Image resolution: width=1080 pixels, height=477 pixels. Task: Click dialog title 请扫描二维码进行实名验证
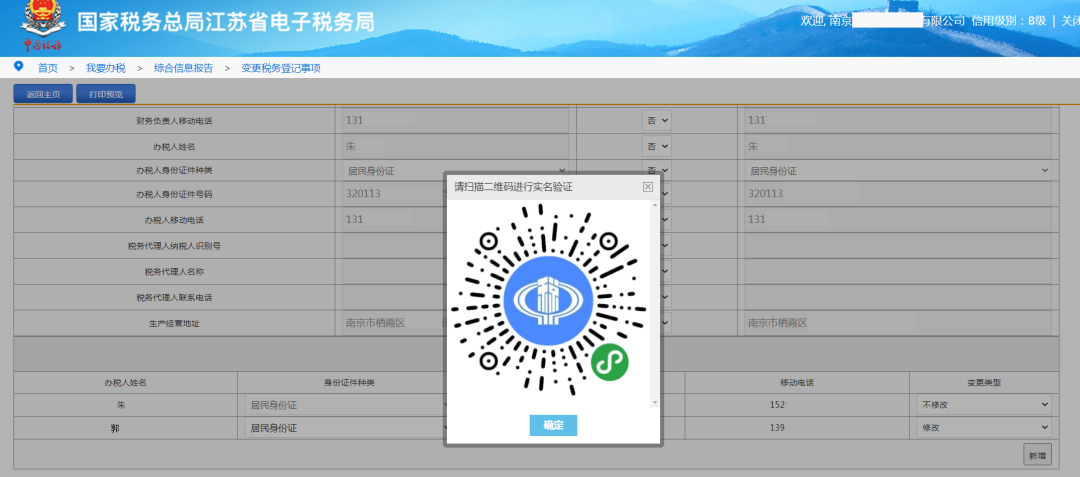513,187
